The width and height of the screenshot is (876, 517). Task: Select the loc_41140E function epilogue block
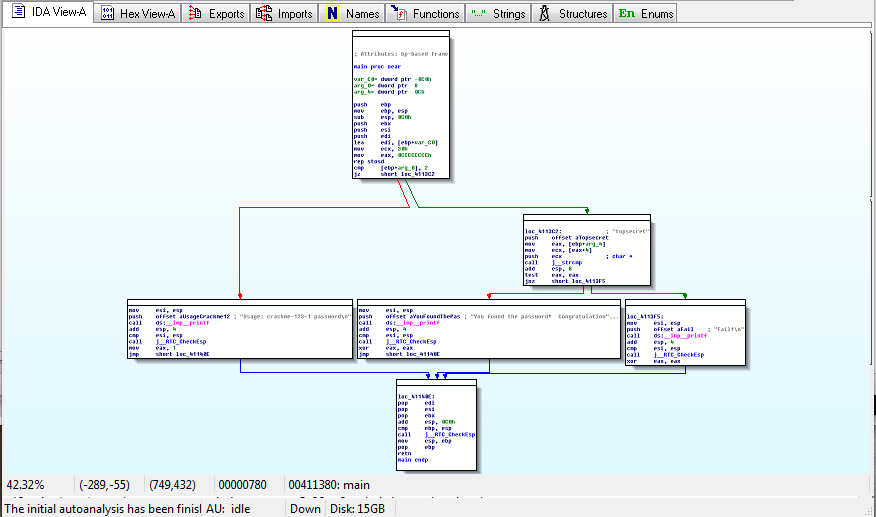pos(437,424)
